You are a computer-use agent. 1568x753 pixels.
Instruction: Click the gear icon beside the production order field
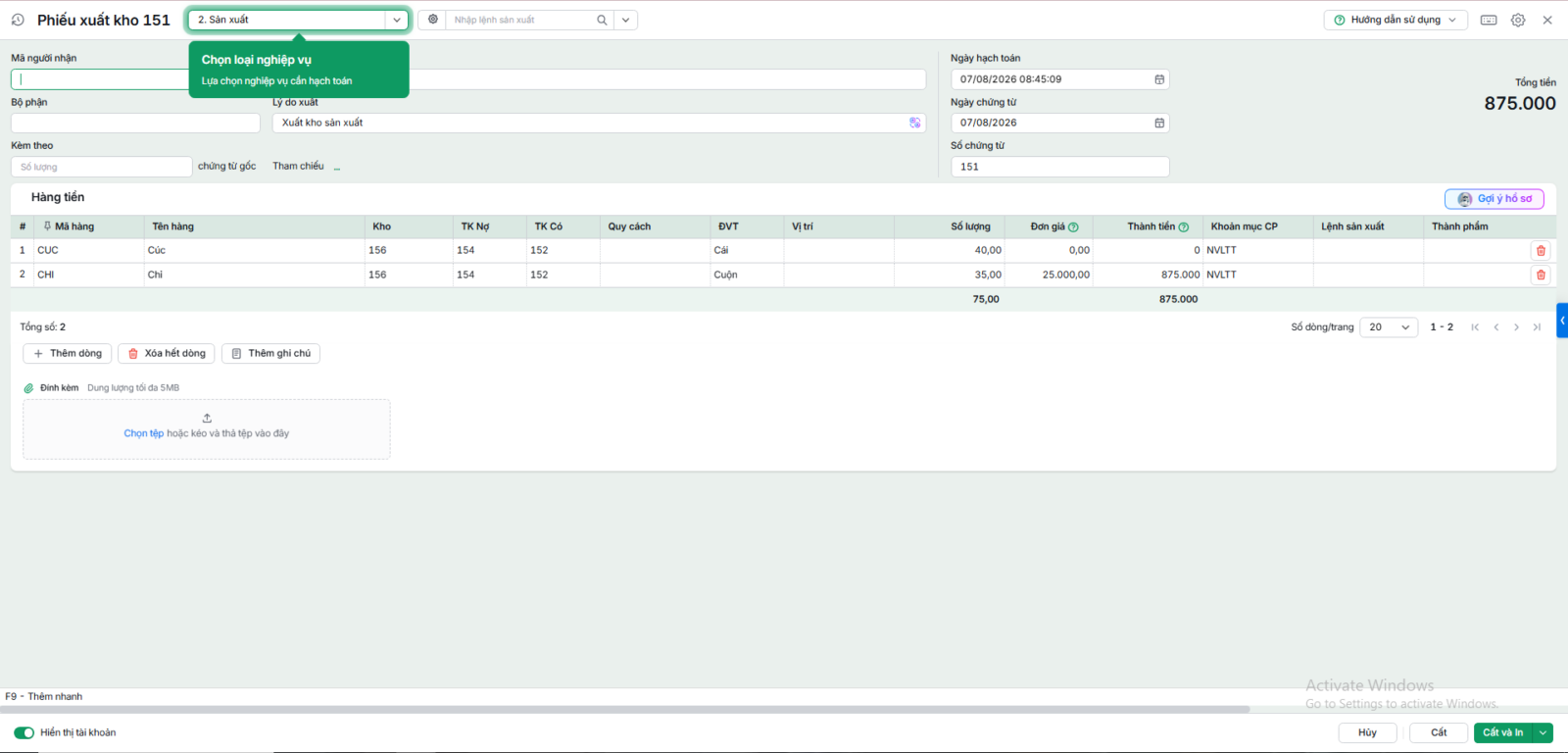pos(433,20)
